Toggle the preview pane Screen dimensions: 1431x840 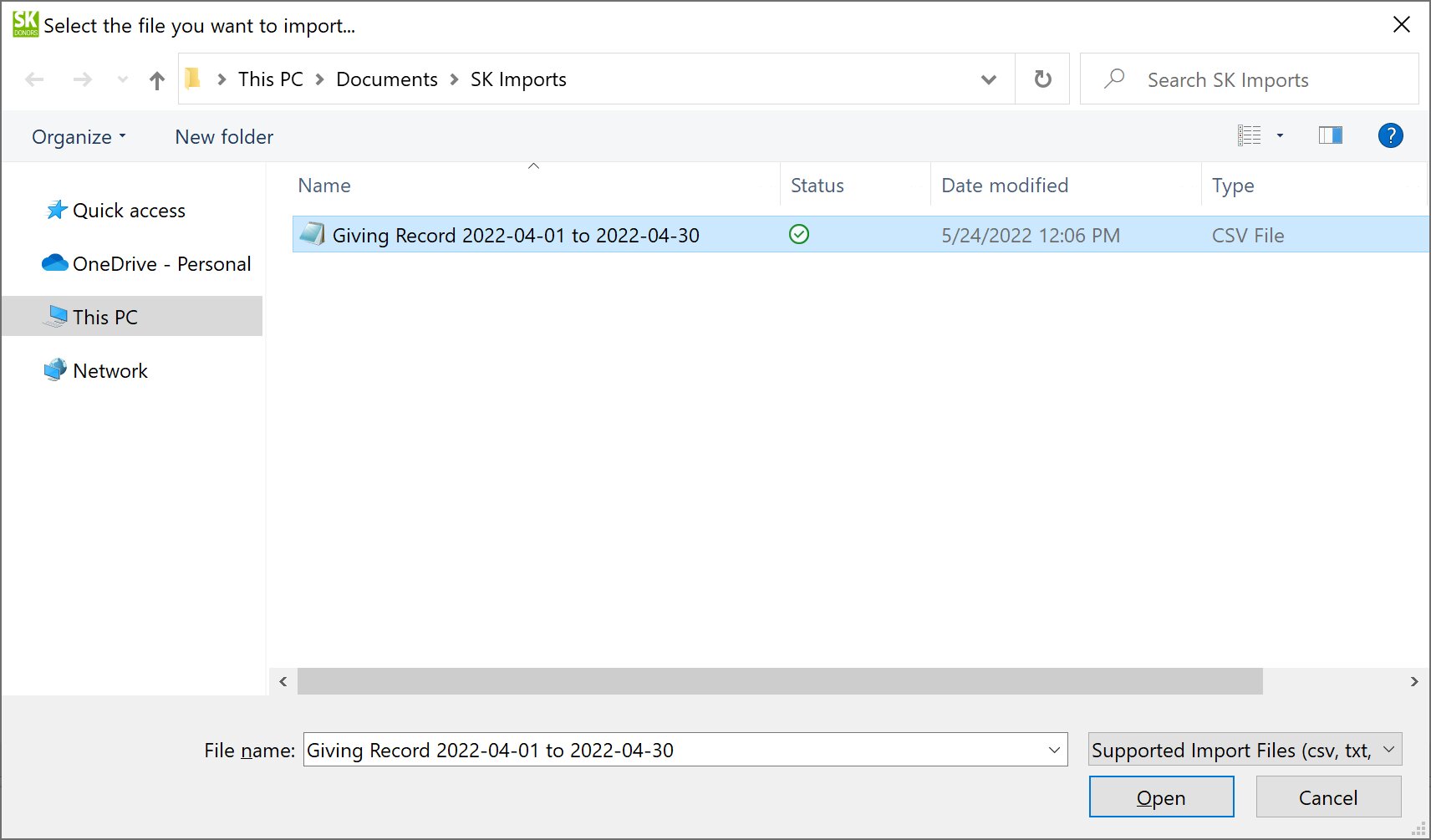pos(1330,135)
